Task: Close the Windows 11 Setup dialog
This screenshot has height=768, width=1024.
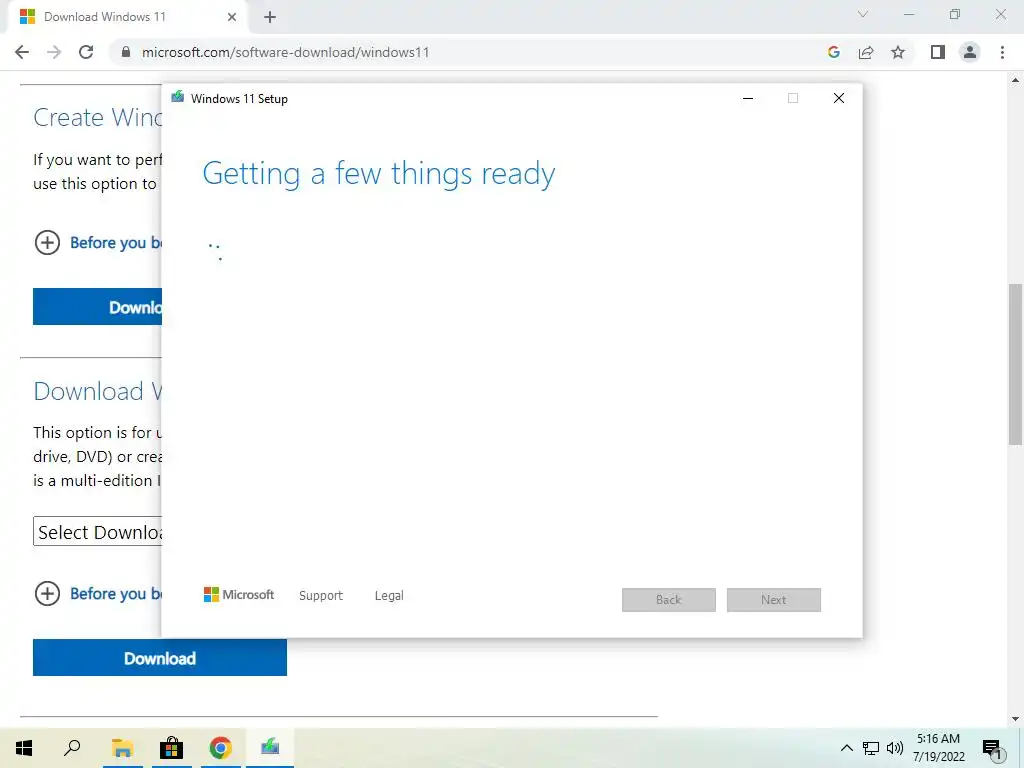Action: (839, 98)
